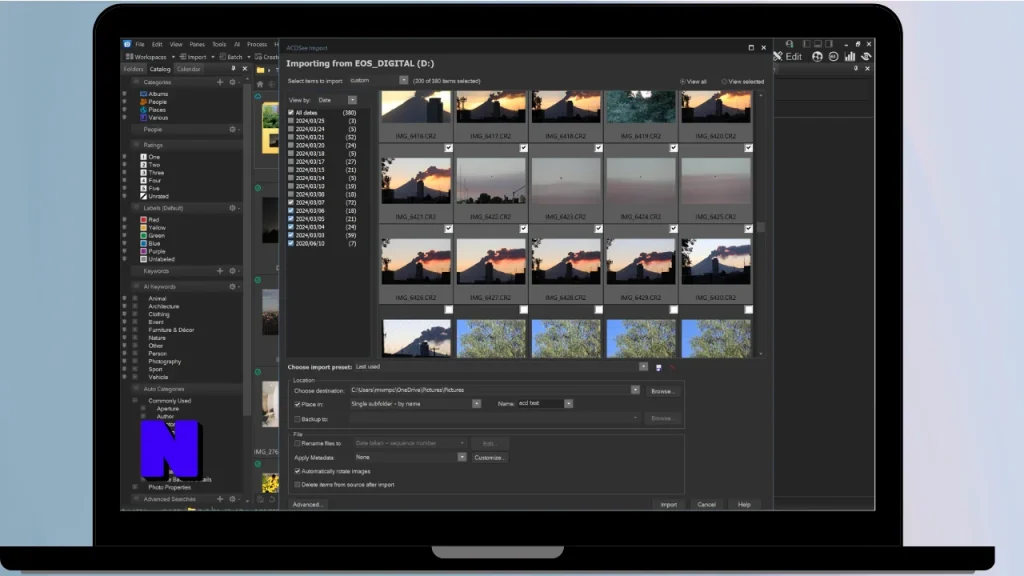Switch to the Calendar tab
Viewport: 1024px width, 576px height.
click(188, 69)
